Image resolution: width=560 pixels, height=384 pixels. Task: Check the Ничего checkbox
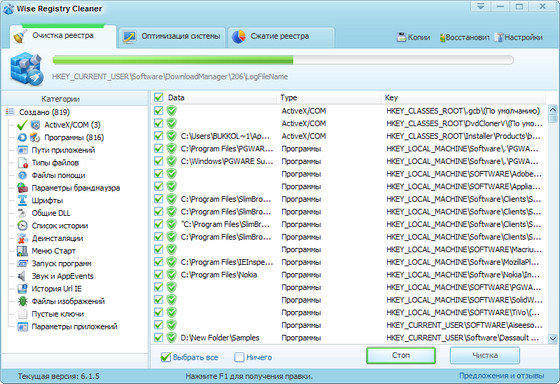pos(239,357)
